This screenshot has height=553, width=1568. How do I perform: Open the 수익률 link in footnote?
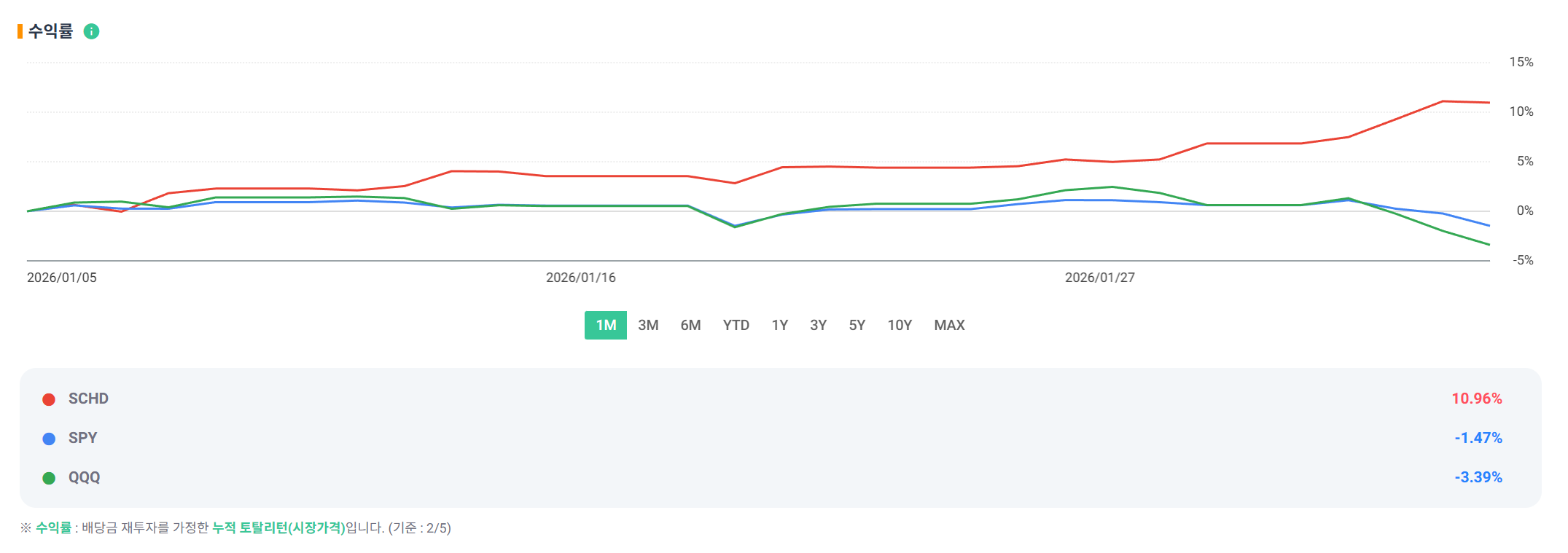(53, 527)
